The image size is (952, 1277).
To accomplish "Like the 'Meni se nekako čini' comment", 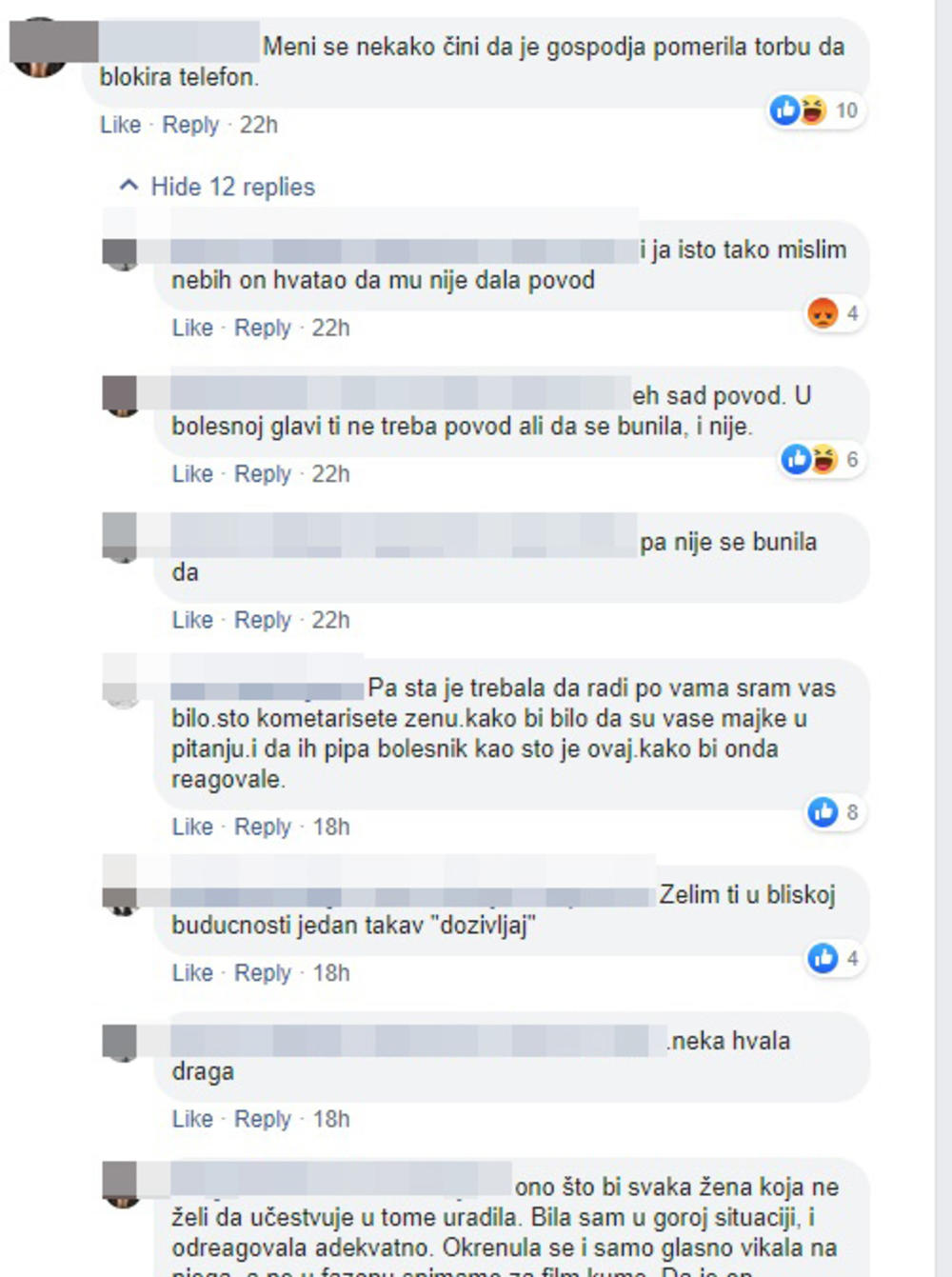I will 120,125.
